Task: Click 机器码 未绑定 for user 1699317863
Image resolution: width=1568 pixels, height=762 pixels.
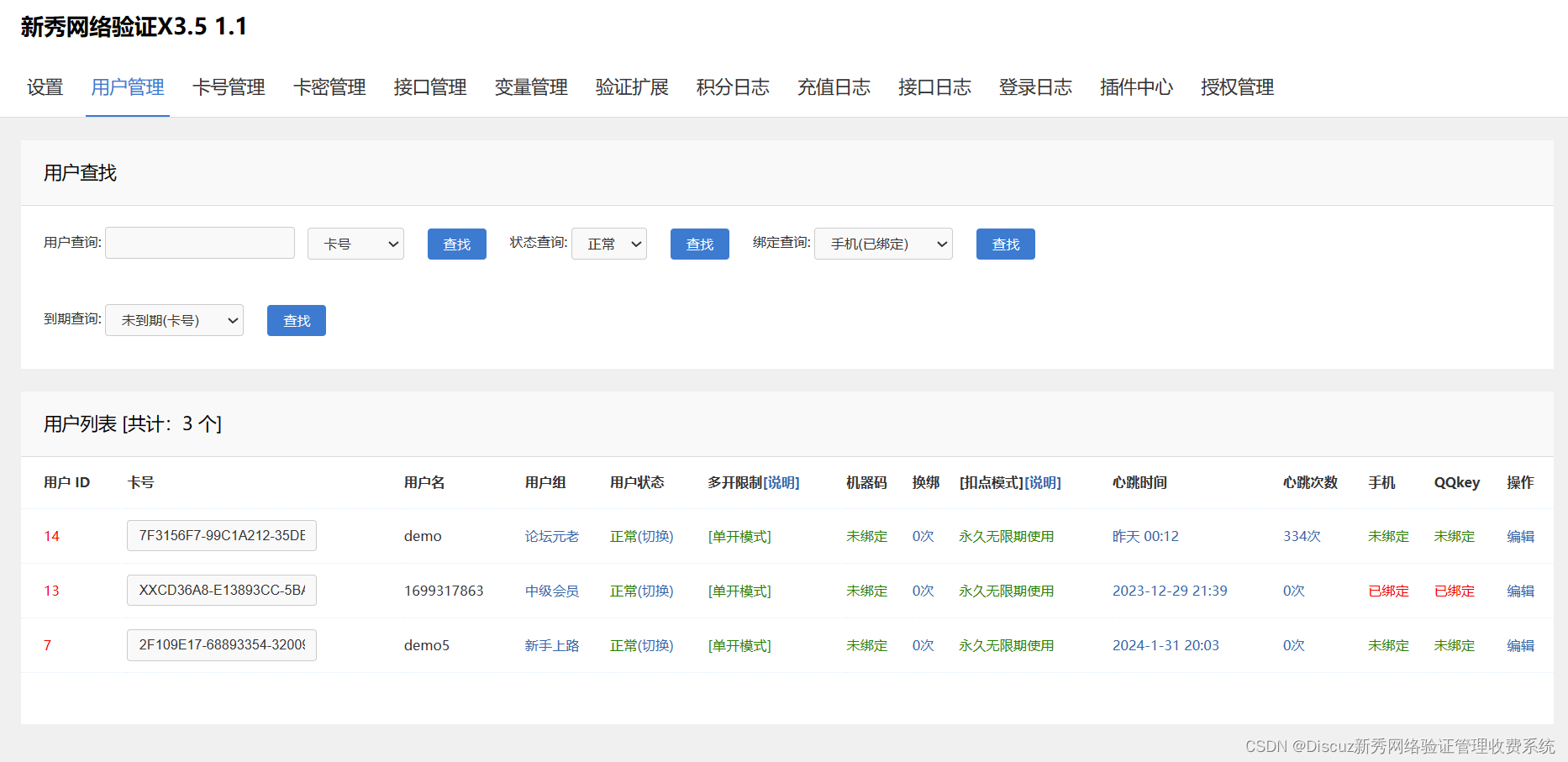Action: [x=866, y=591]
